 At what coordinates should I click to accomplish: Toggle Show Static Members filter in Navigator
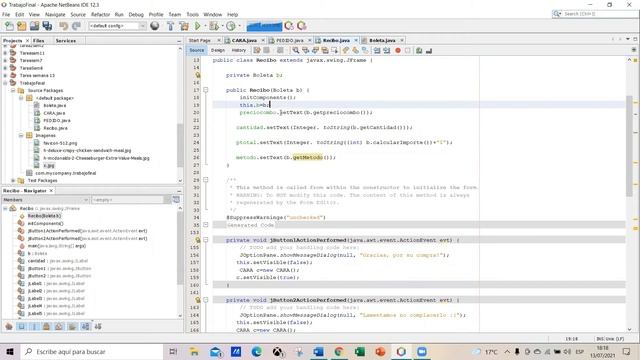(x=34, y=327)
